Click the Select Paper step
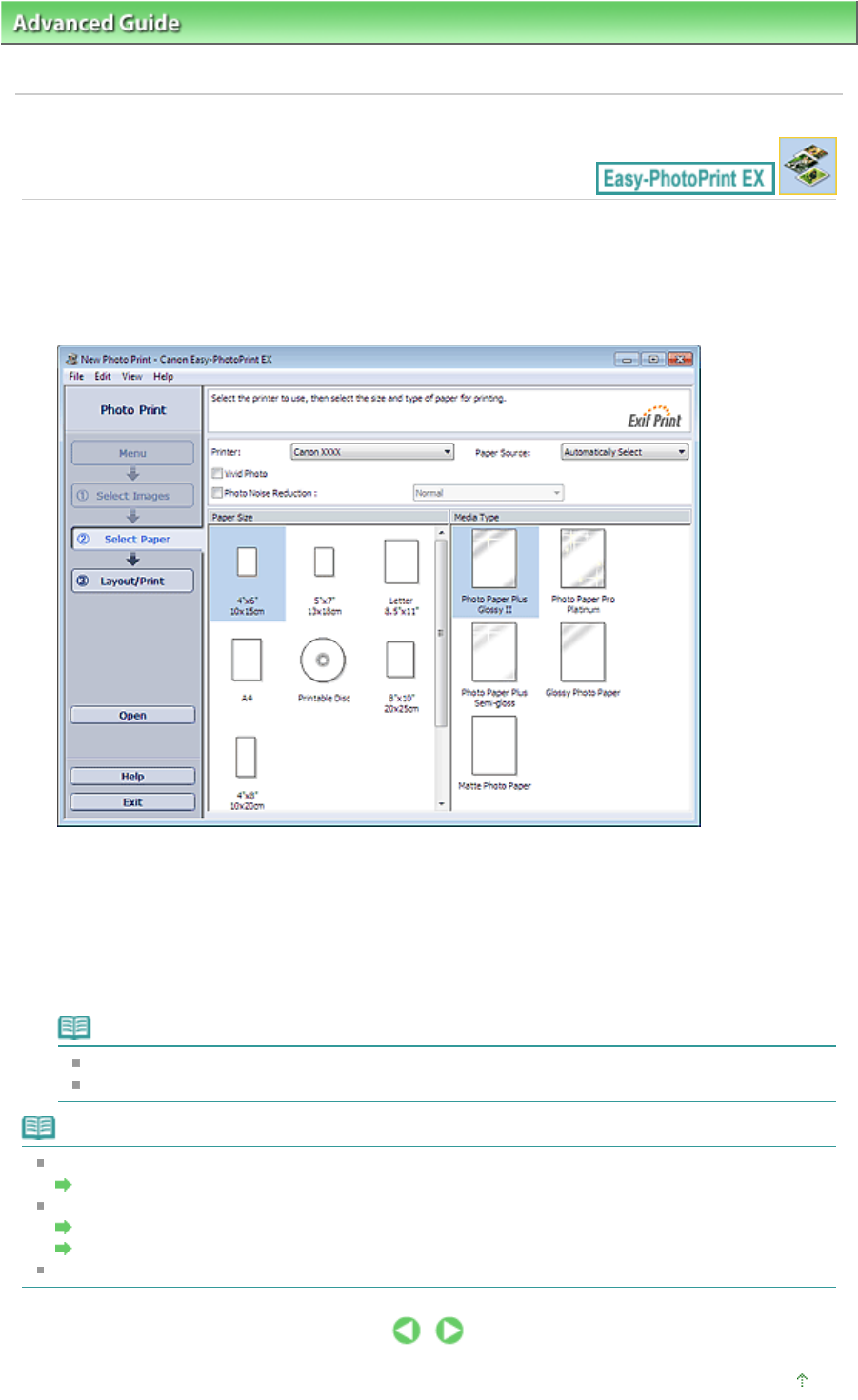Image resolution: width=858 pixels, height=1400 pixels. pyautogui.click(x=136, y=539)
